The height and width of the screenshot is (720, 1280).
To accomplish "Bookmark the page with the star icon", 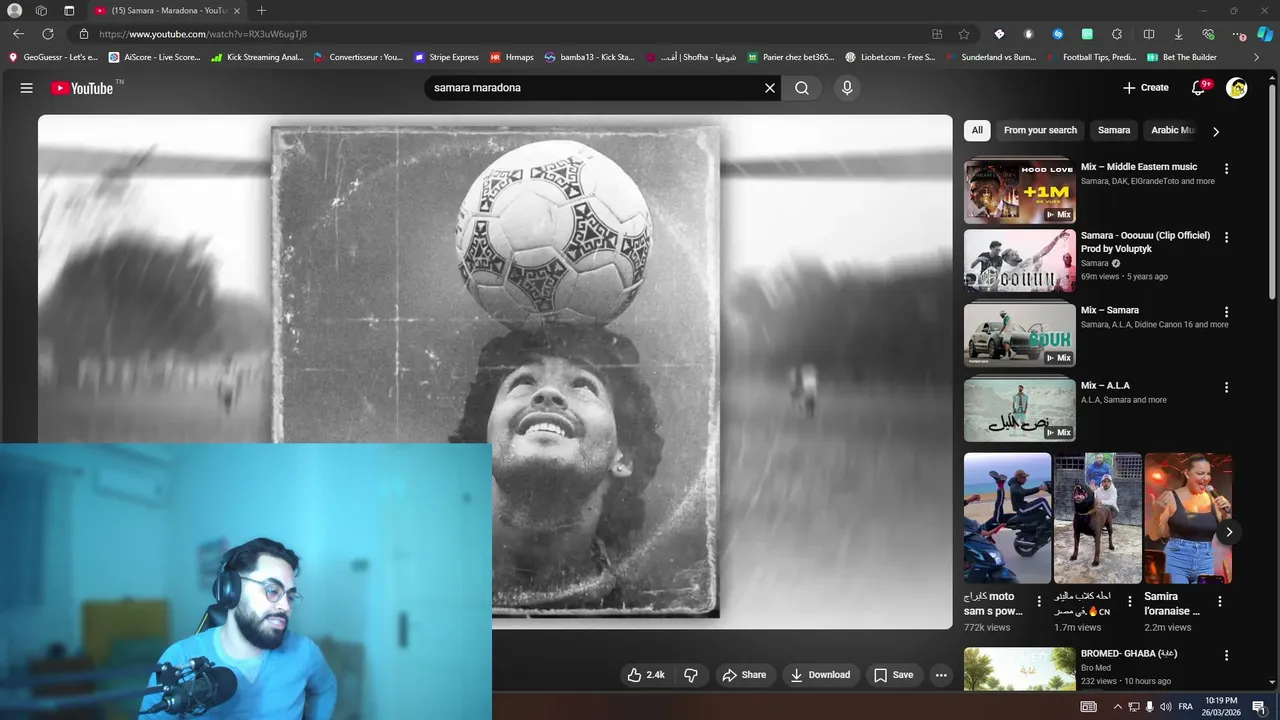I will pyautogui.click(x=964, y=34).
